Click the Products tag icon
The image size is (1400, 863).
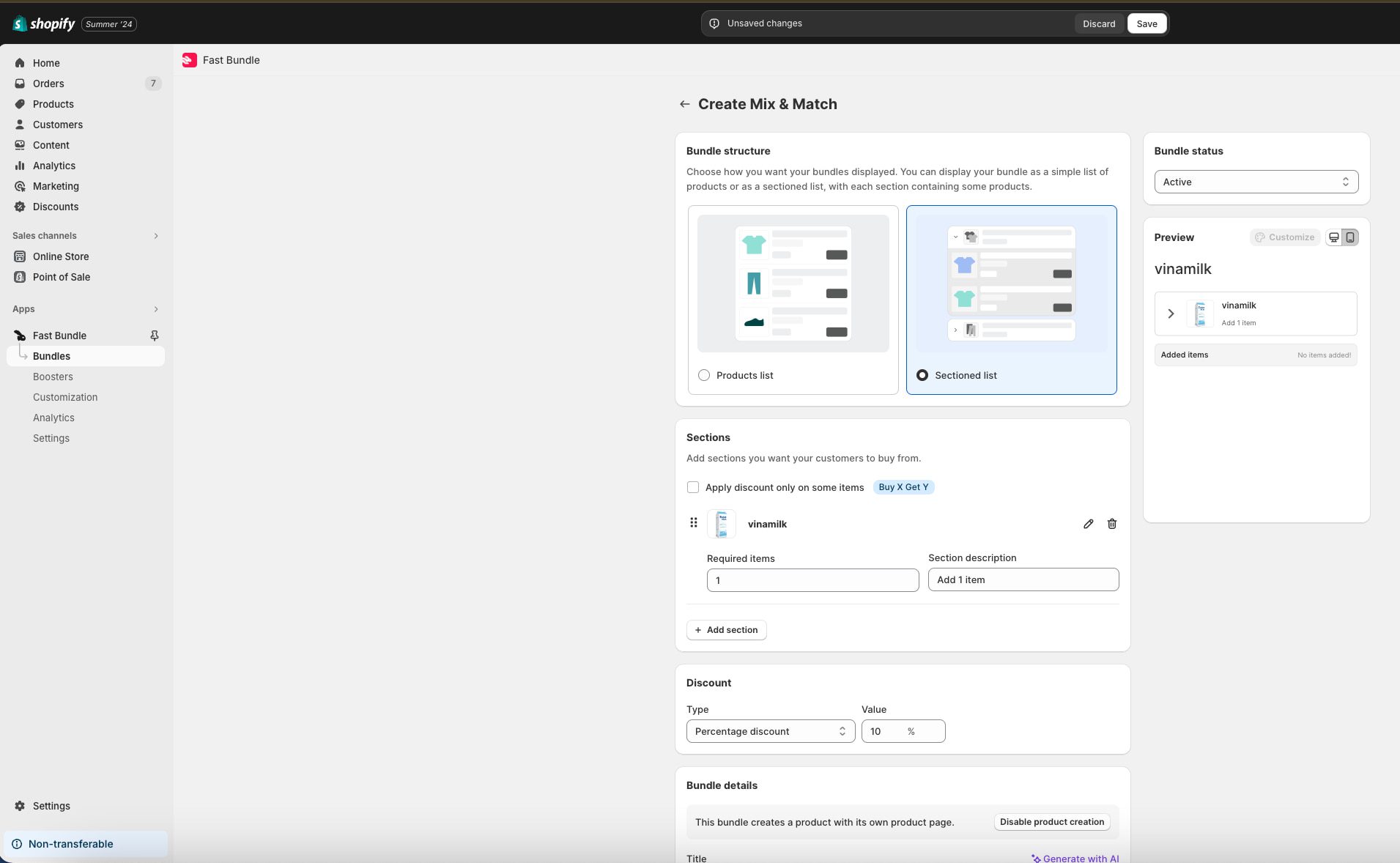click(20, 104)
